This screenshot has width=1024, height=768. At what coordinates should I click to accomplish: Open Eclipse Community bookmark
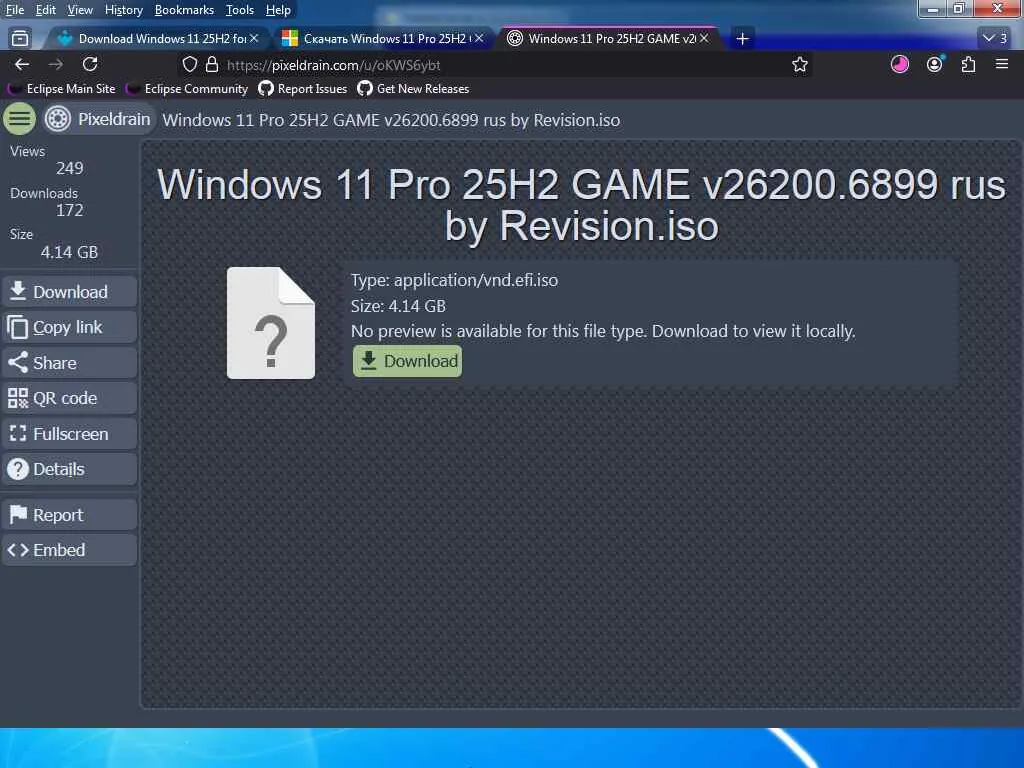188,89
